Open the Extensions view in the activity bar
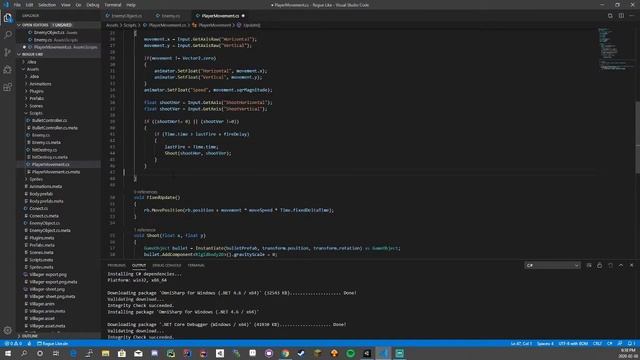The image size is (640, 360). click(8, 87)
